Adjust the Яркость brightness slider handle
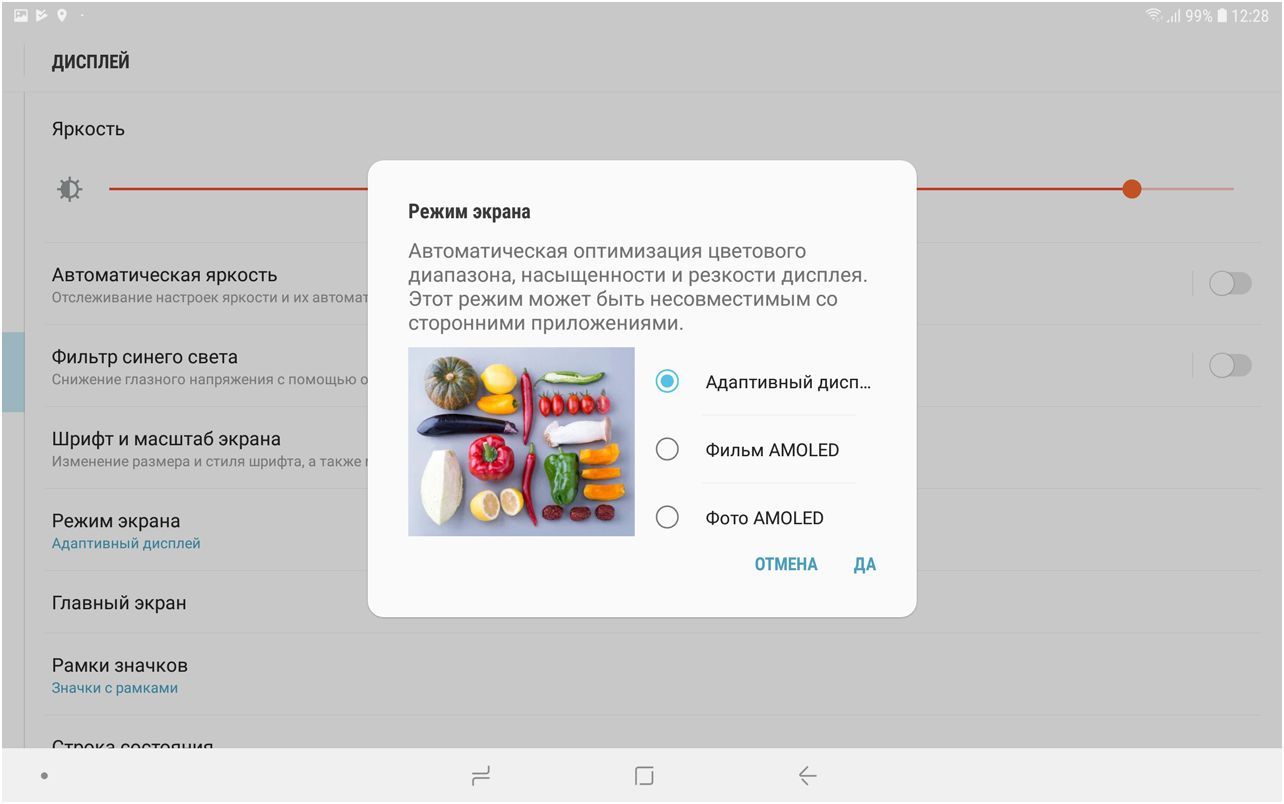This screenshot has width=1284, height=804. click(x=1131, y=188)
